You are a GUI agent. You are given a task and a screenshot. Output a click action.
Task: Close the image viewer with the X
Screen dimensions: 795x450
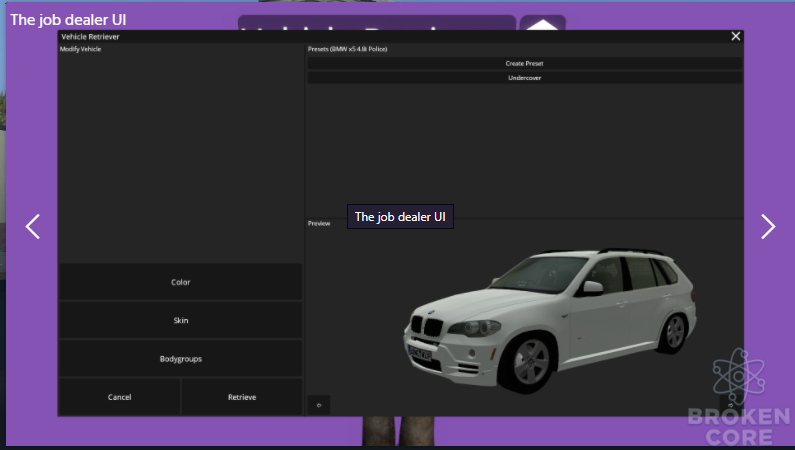[x=736, y=36]
